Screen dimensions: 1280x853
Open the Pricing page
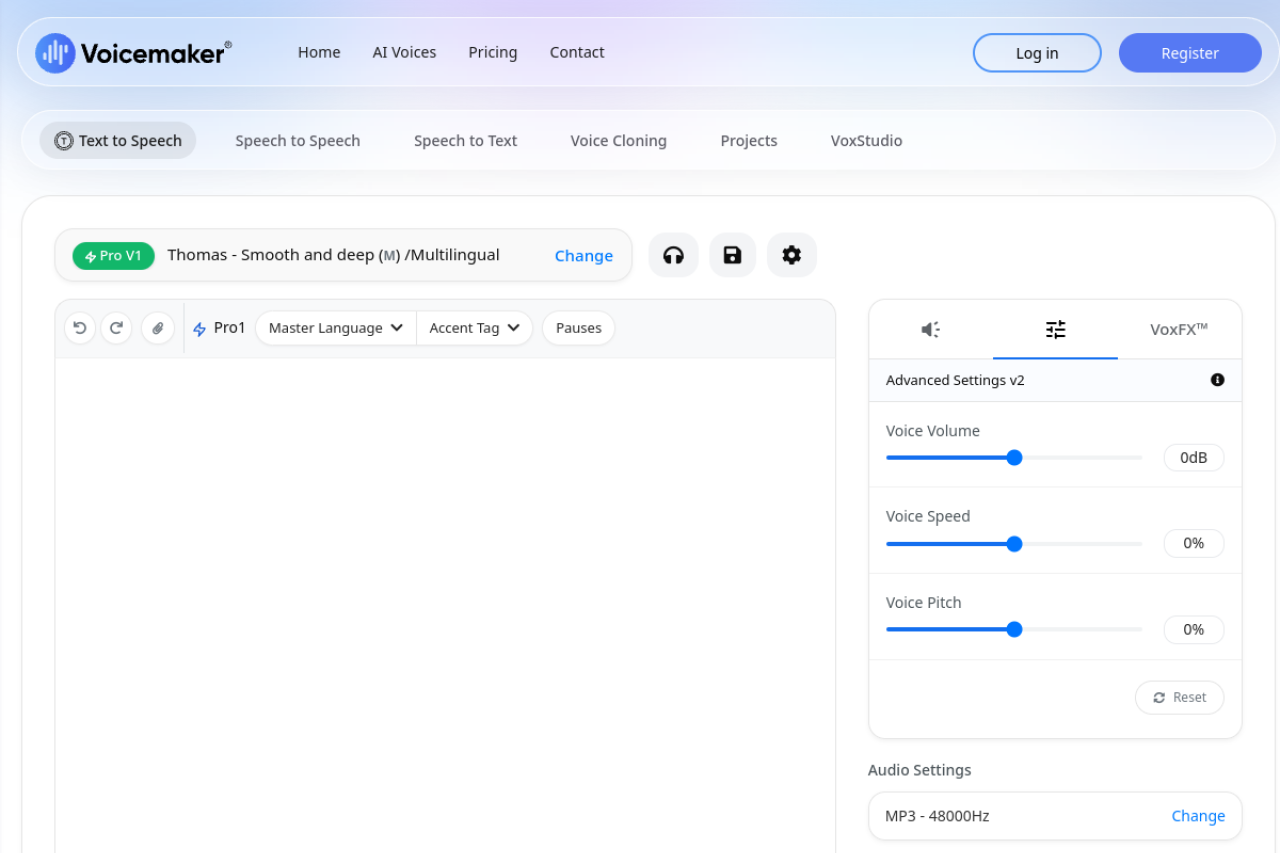(493, 52)
